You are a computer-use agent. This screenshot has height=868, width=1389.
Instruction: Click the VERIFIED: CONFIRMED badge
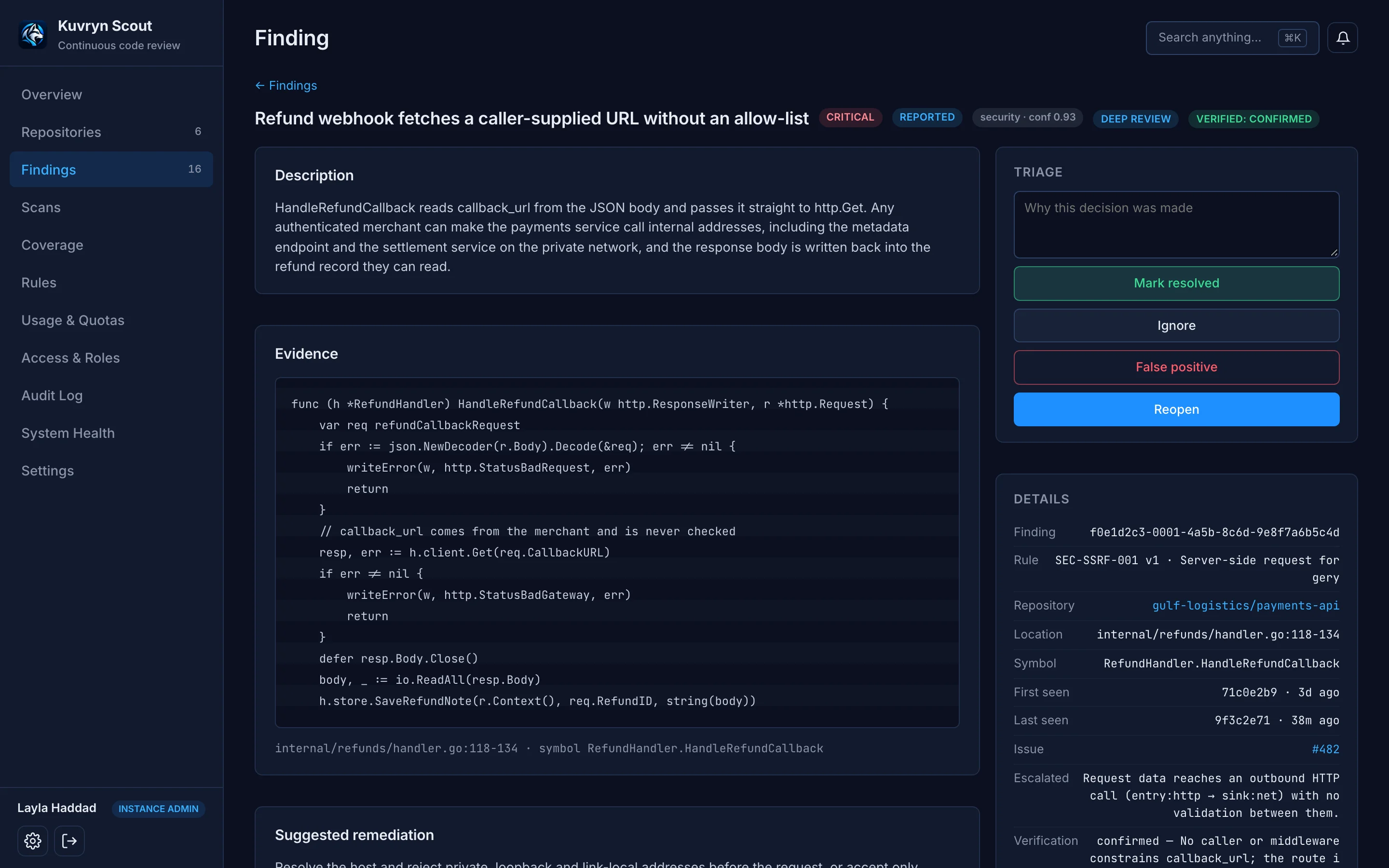pyautogui.click(x=1253, y=119)
